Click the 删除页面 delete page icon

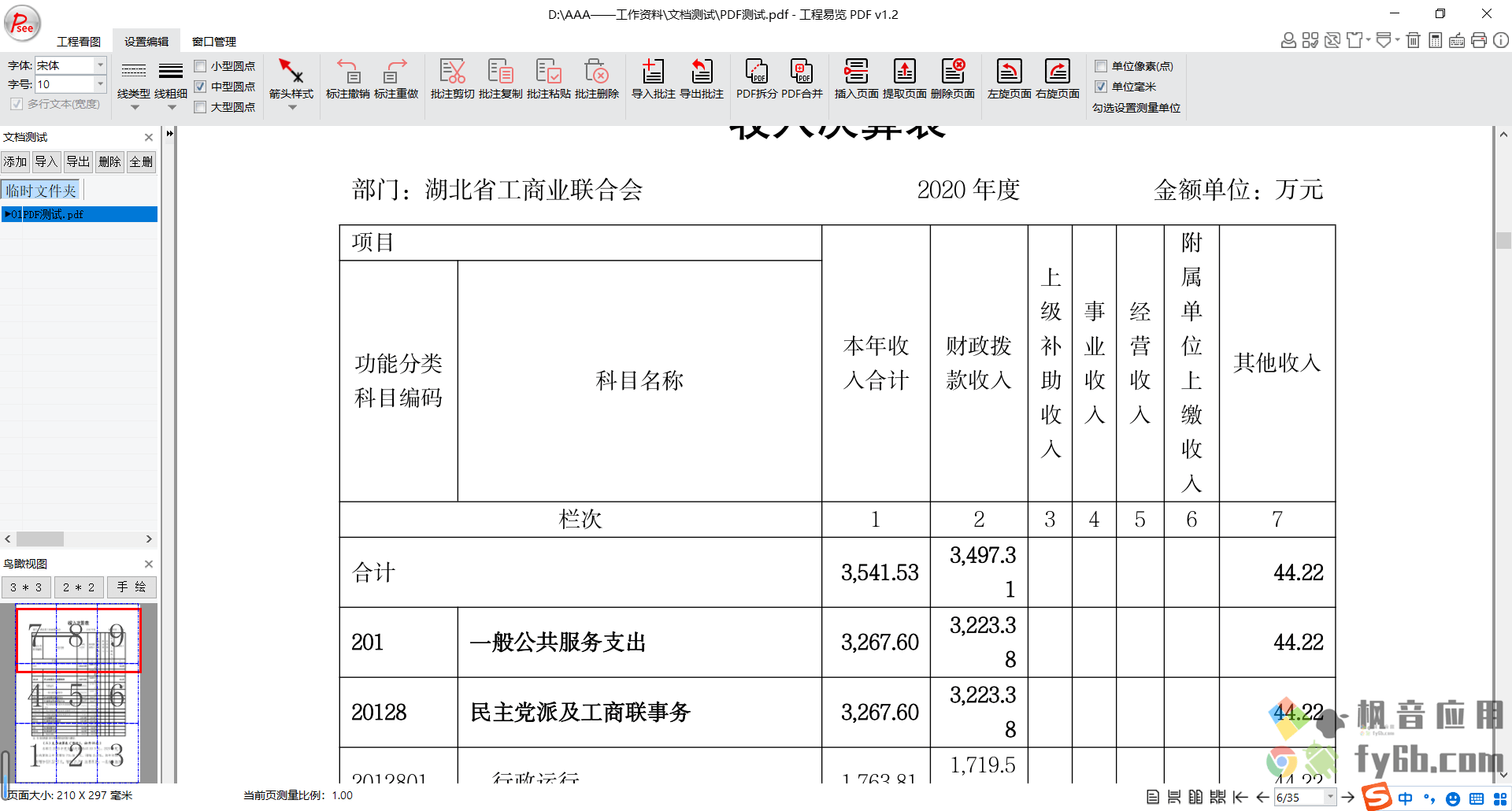click(953, 72)
